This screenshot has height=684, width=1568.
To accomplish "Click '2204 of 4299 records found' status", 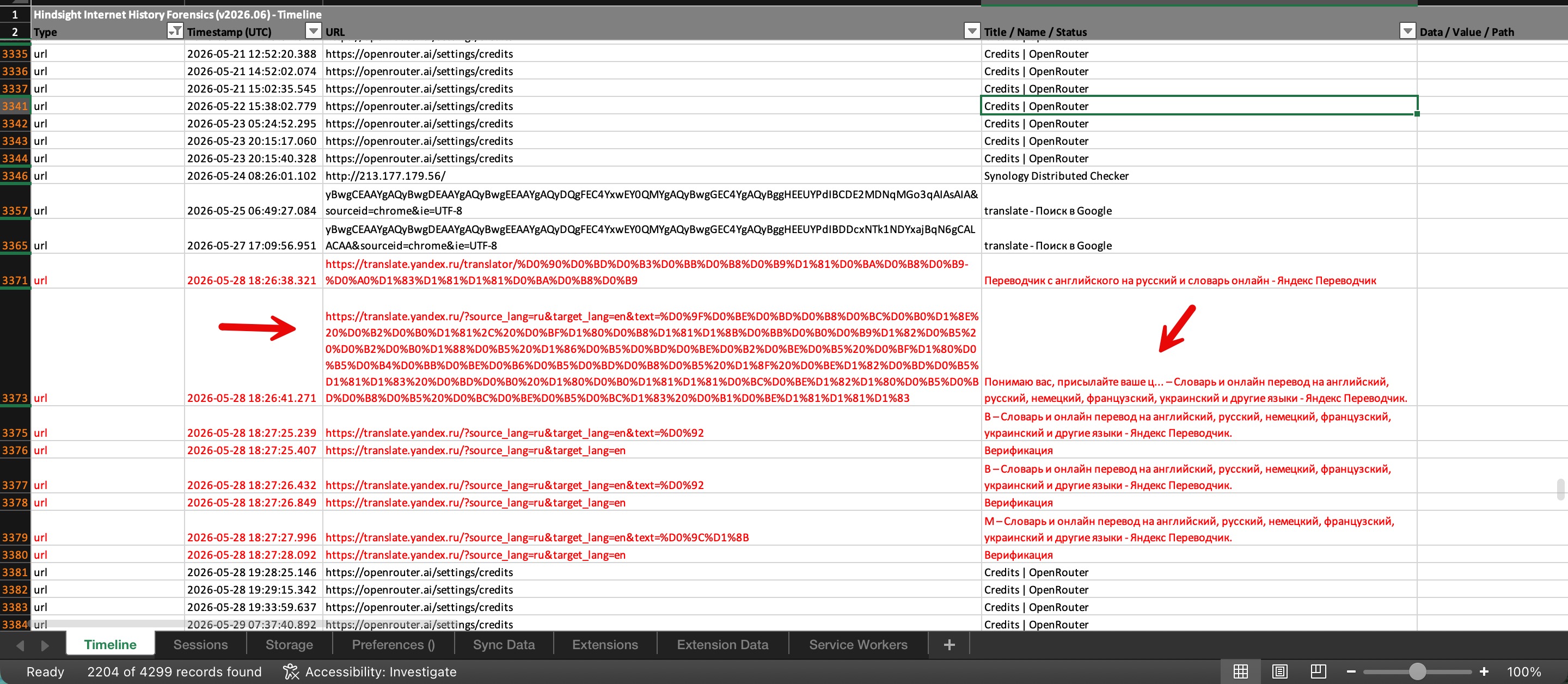I will [174, 671].
